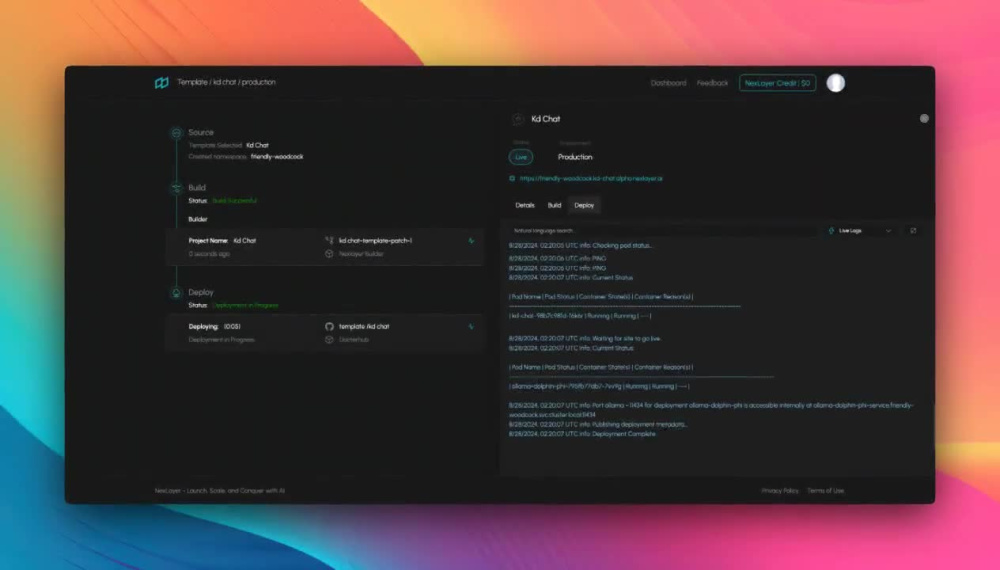1000x570 pixels.
Task: Click the Project Name: Kd Chat text
Action: coord(222,240)
